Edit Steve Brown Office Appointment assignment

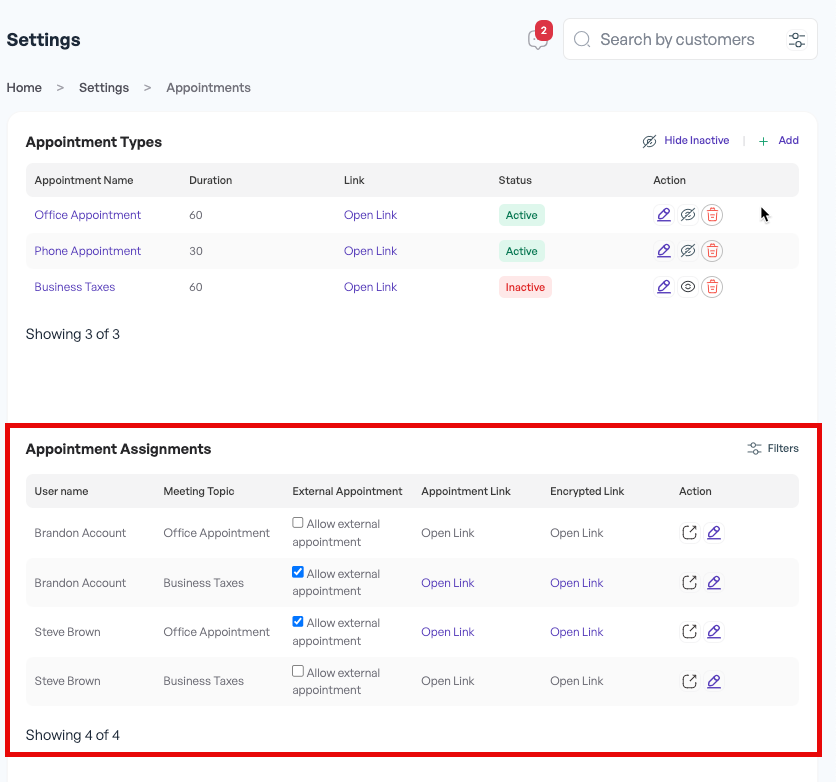714,632
